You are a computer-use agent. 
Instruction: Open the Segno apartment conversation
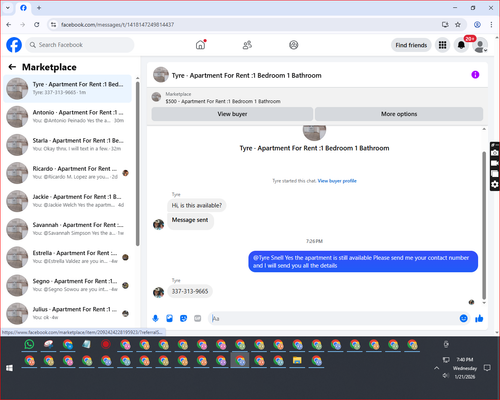[x=68, y=285]
